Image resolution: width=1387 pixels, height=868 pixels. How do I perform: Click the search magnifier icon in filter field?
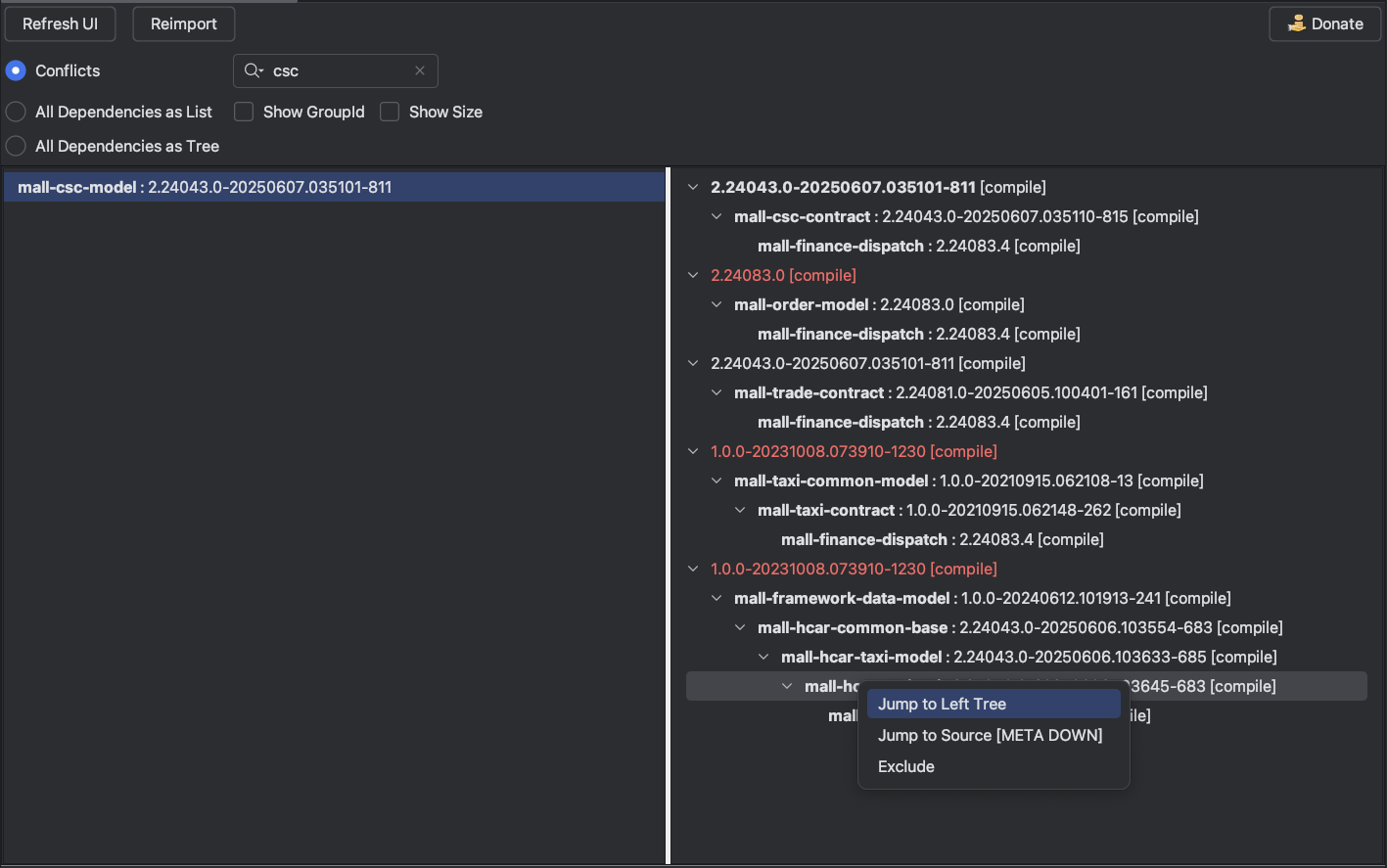coord(254,70)
